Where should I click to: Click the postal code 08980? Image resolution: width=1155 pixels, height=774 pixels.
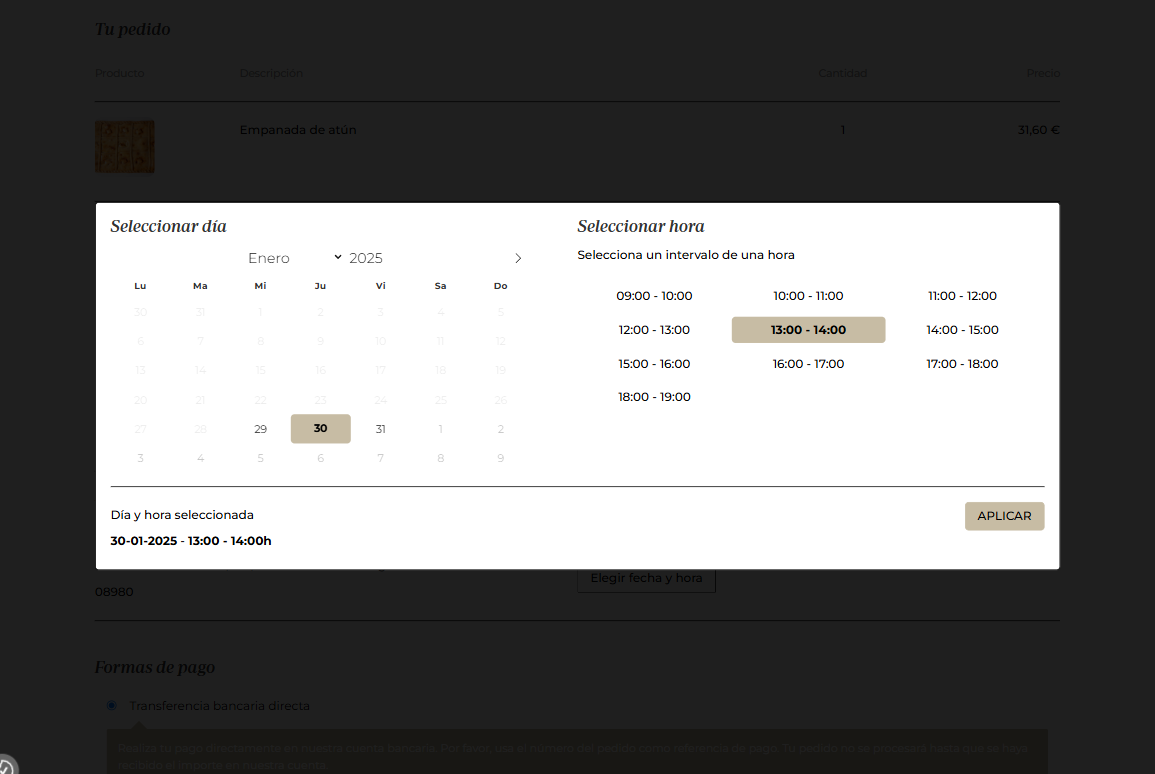(114, 591)
